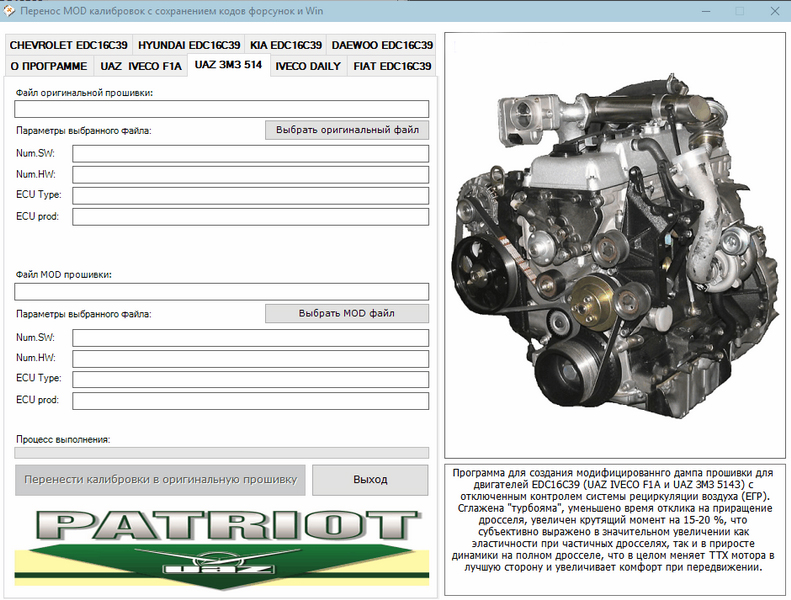This screenshot has height=600, width=791.
Task: Click the original file Num.SW field
Action: [251, 154]
